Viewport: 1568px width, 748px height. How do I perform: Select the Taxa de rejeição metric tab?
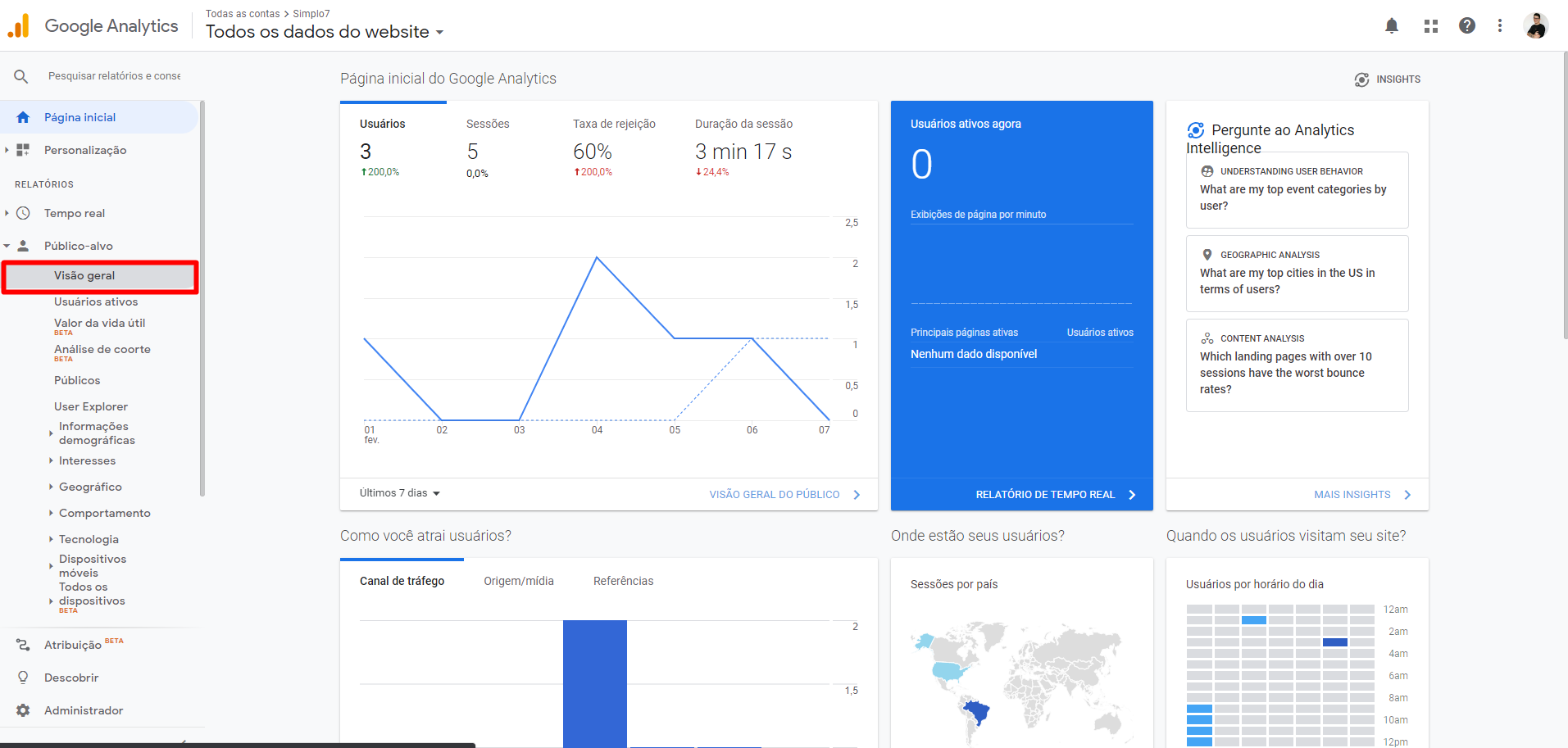coord(615,147)
